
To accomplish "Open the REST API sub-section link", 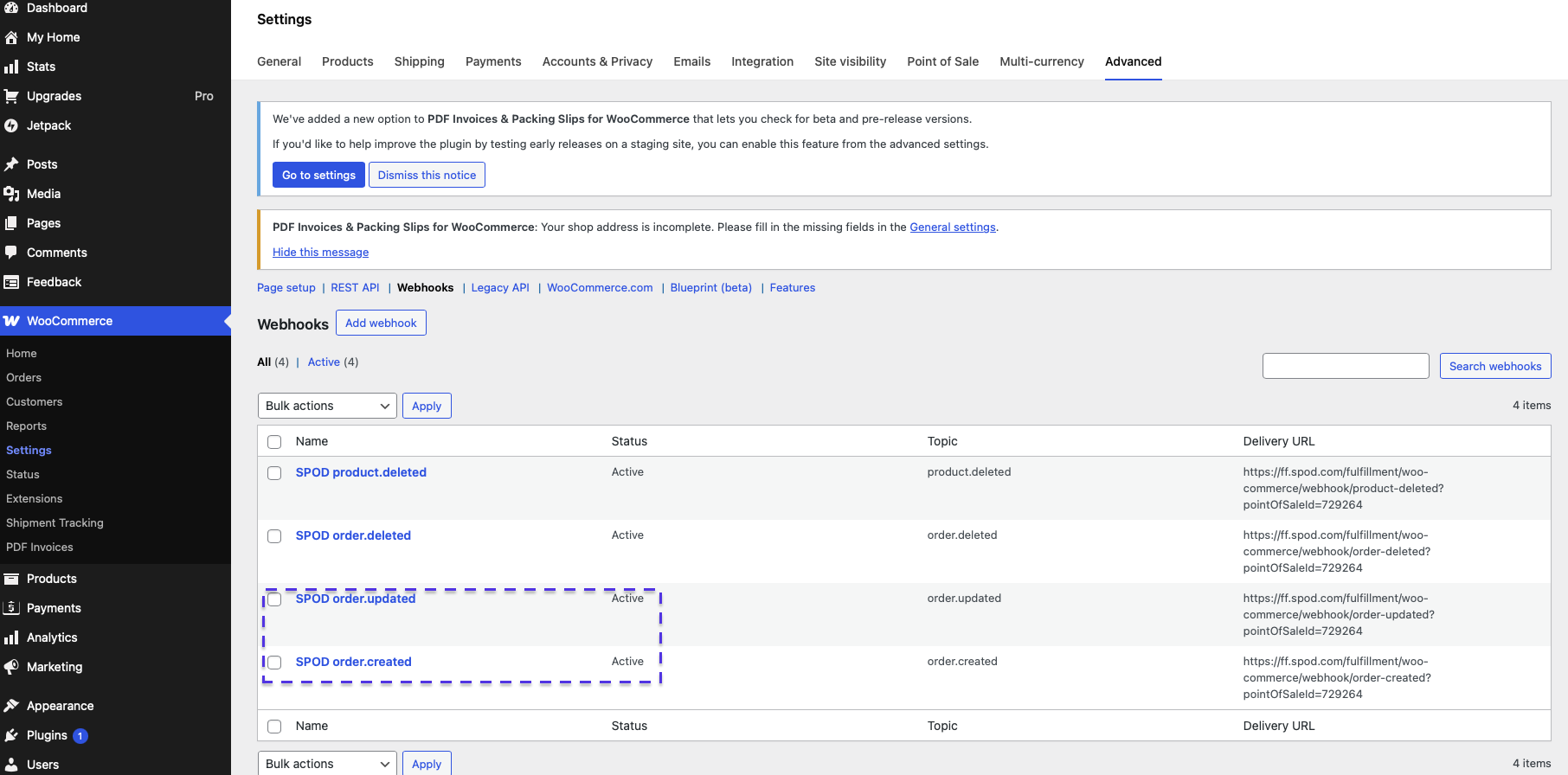I will point(355,287).
